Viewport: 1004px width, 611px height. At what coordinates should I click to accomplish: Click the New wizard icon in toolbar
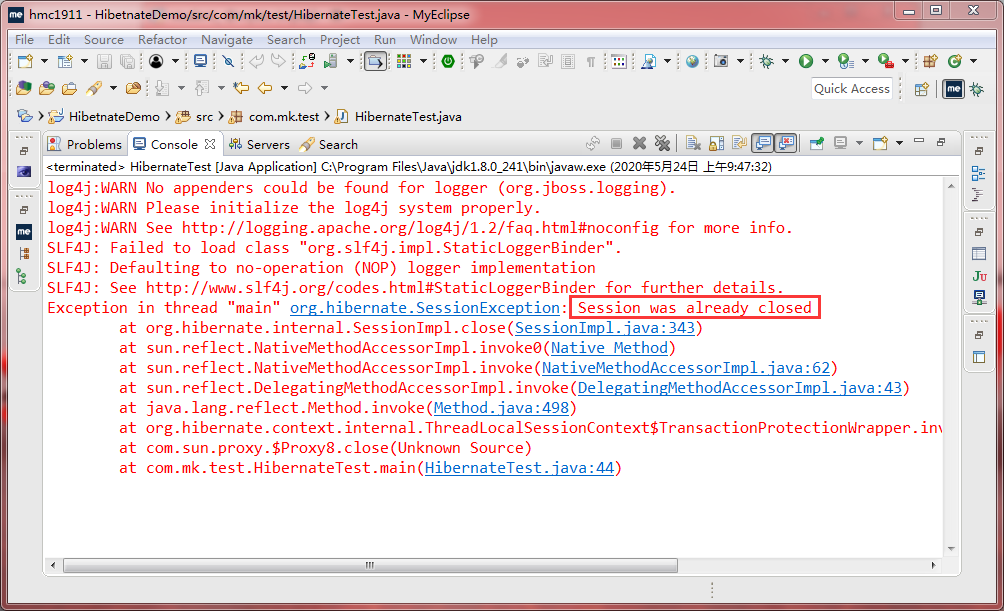pyautogui.click(x=25, y=61)
